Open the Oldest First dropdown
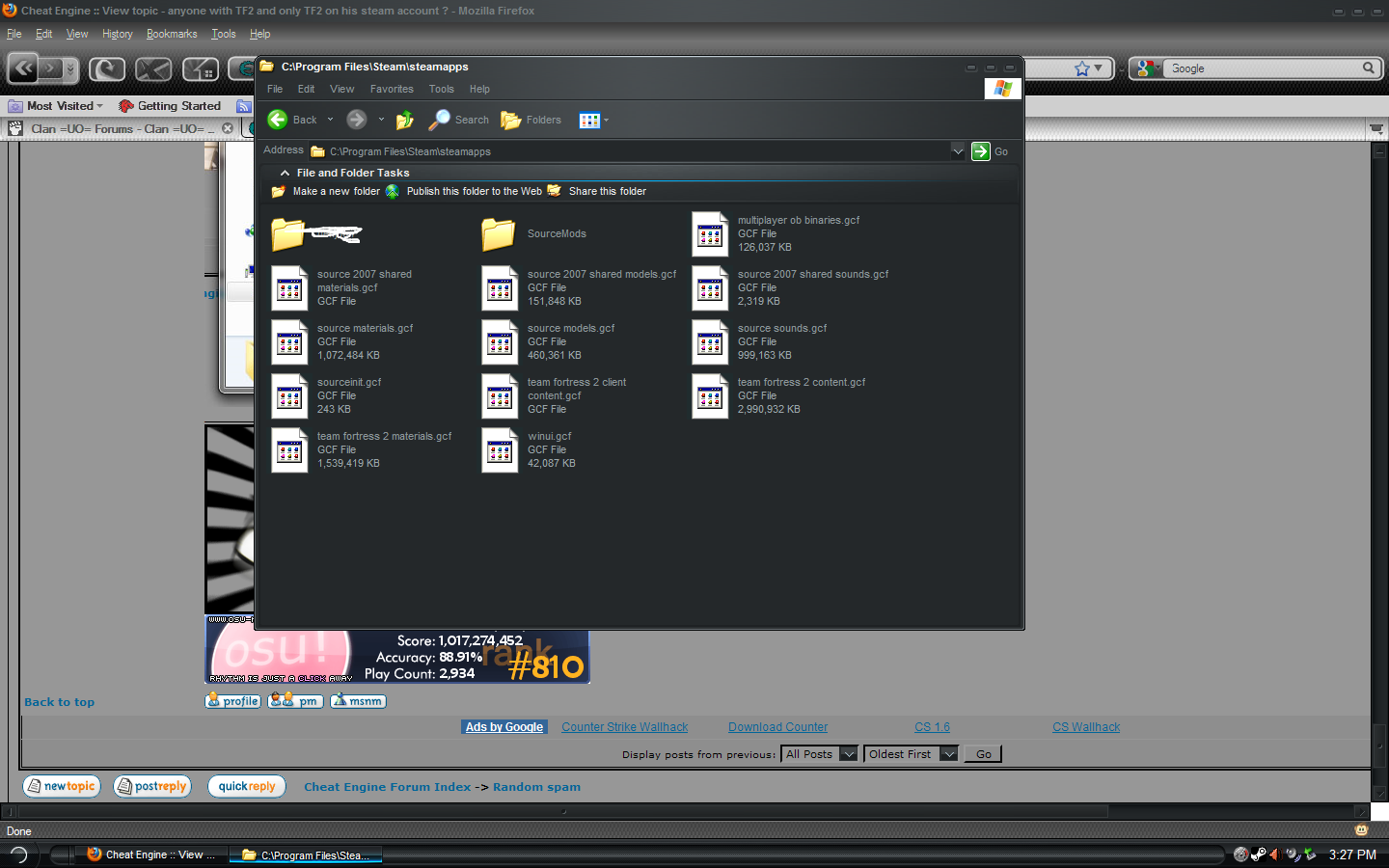The image size is (1389, 868). [912, 754]
